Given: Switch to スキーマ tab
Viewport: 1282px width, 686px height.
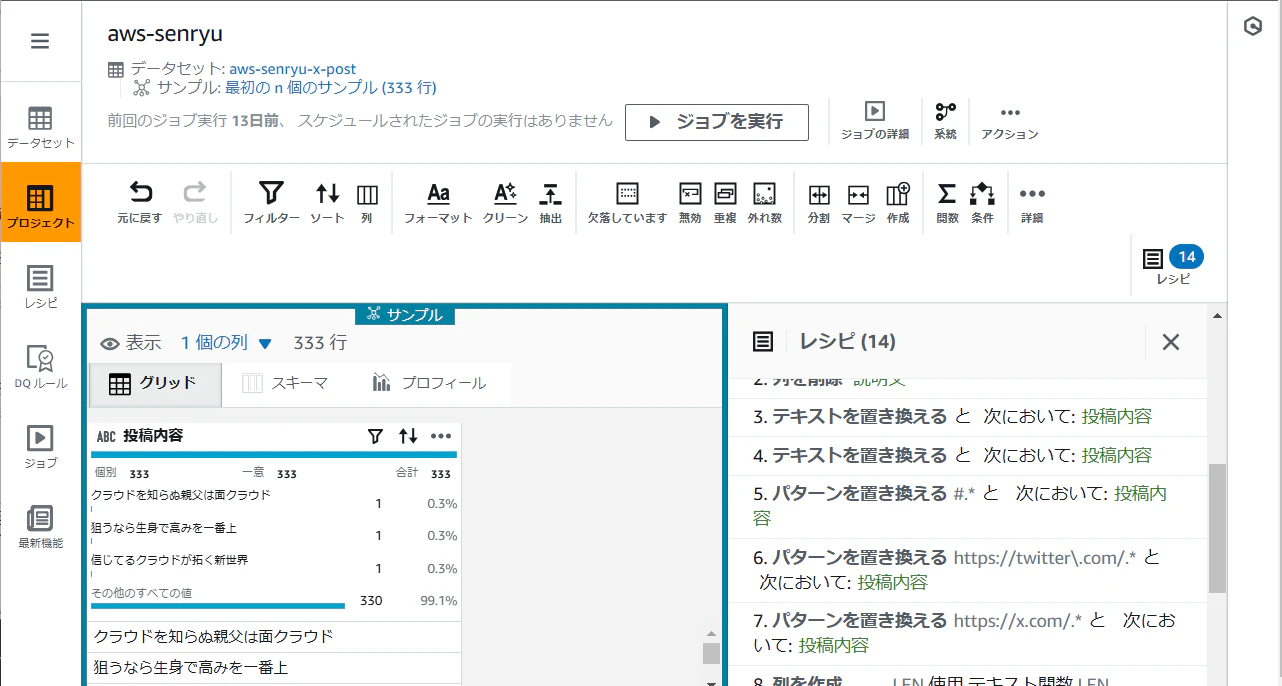Looking at the screenshot, I should coord(286,383).
